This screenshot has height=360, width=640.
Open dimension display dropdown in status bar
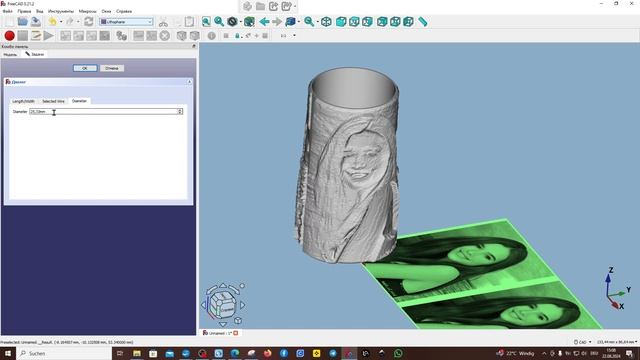pyautogui.click(x=617, y=342)
